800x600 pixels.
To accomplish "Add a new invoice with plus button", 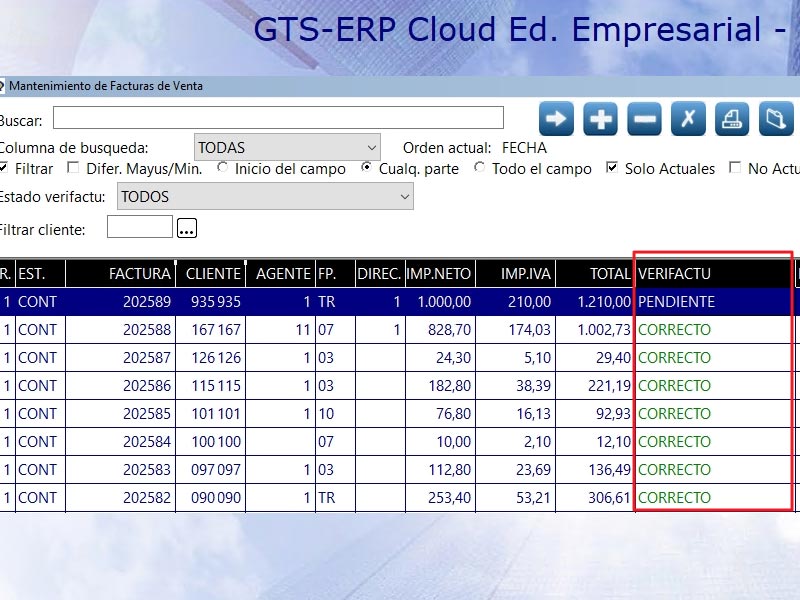I will [600, 119].
